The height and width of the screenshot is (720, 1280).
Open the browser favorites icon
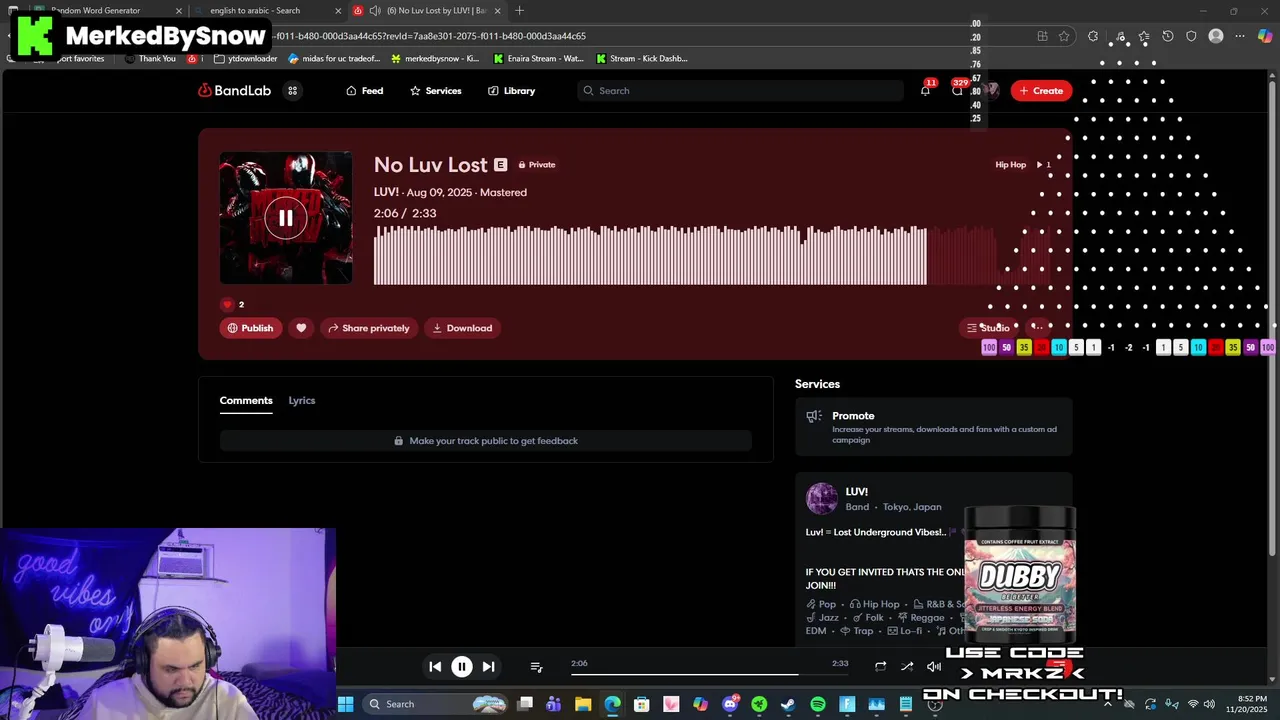click(1144, 36)
